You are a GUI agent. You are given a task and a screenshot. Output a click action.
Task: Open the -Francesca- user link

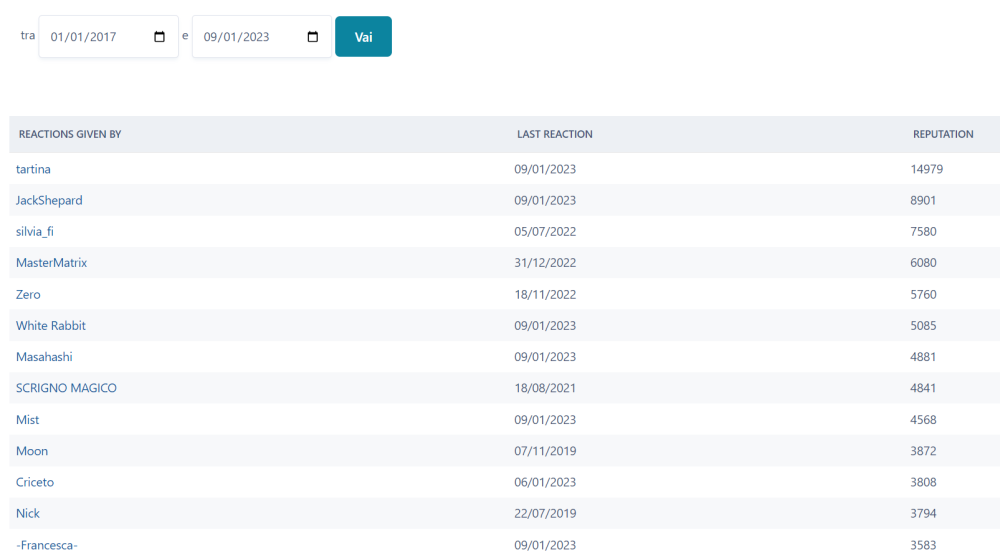[47, 545]
